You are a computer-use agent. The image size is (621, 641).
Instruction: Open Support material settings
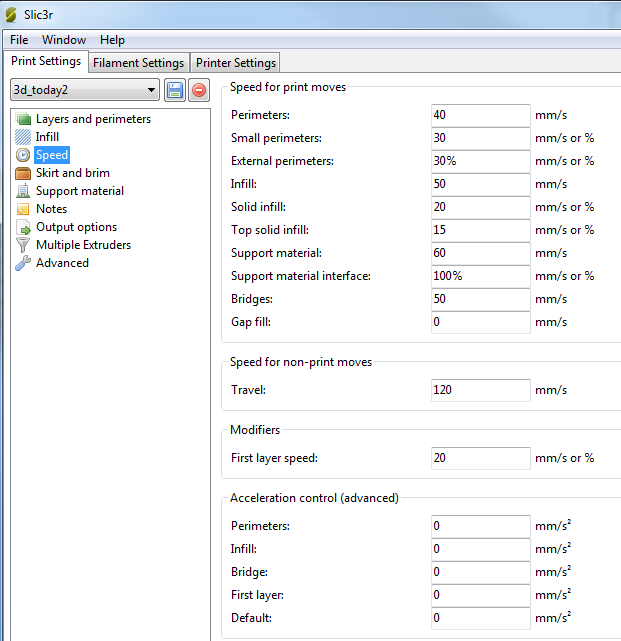[80, 191]
